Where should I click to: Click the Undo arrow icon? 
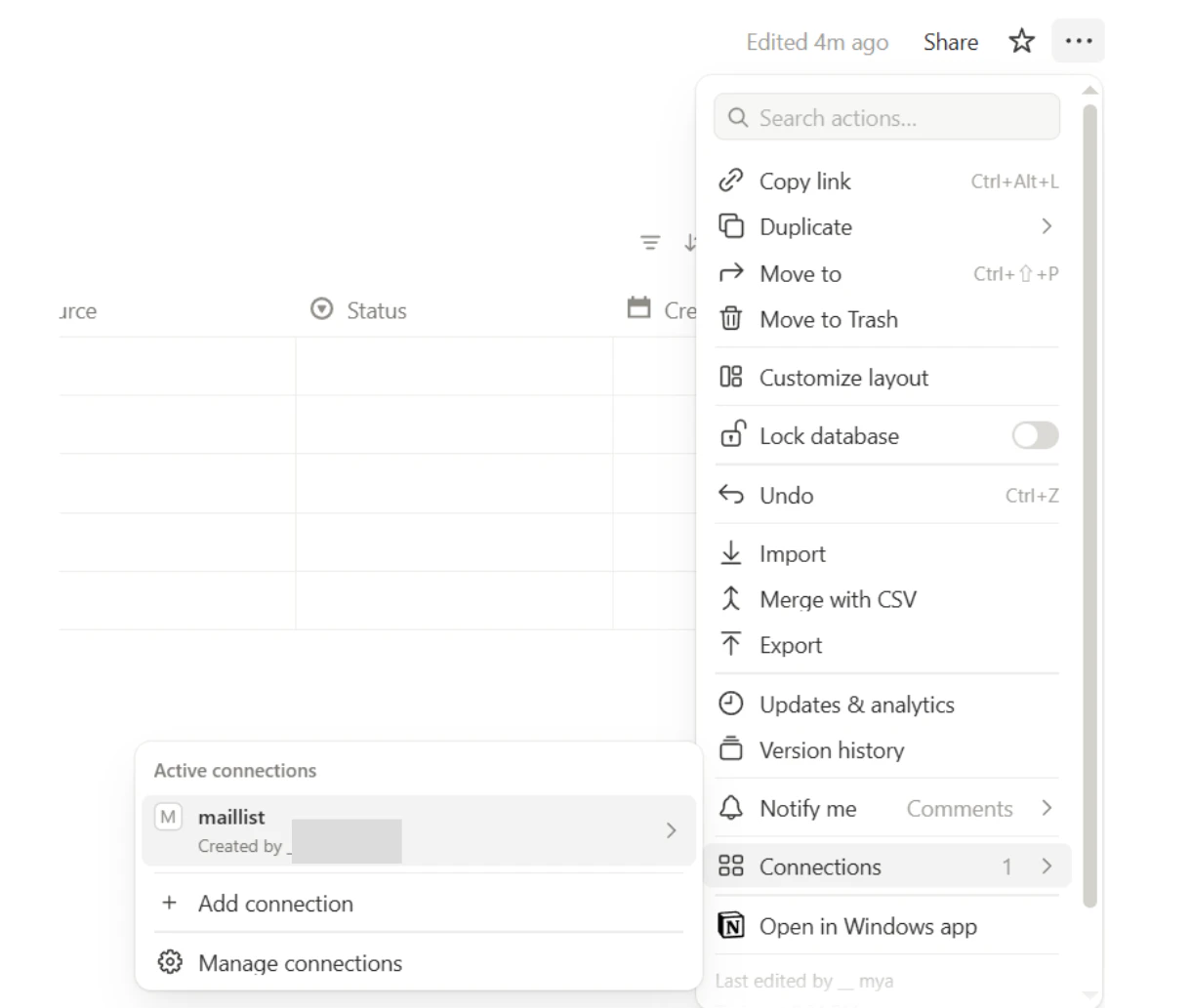tap(731, 494)
